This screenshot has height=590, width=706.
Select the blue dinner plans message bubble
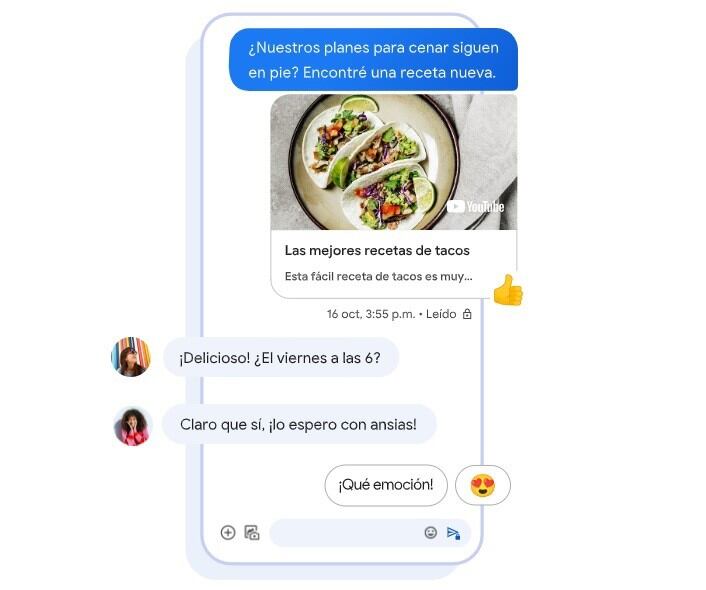point(373,60)
